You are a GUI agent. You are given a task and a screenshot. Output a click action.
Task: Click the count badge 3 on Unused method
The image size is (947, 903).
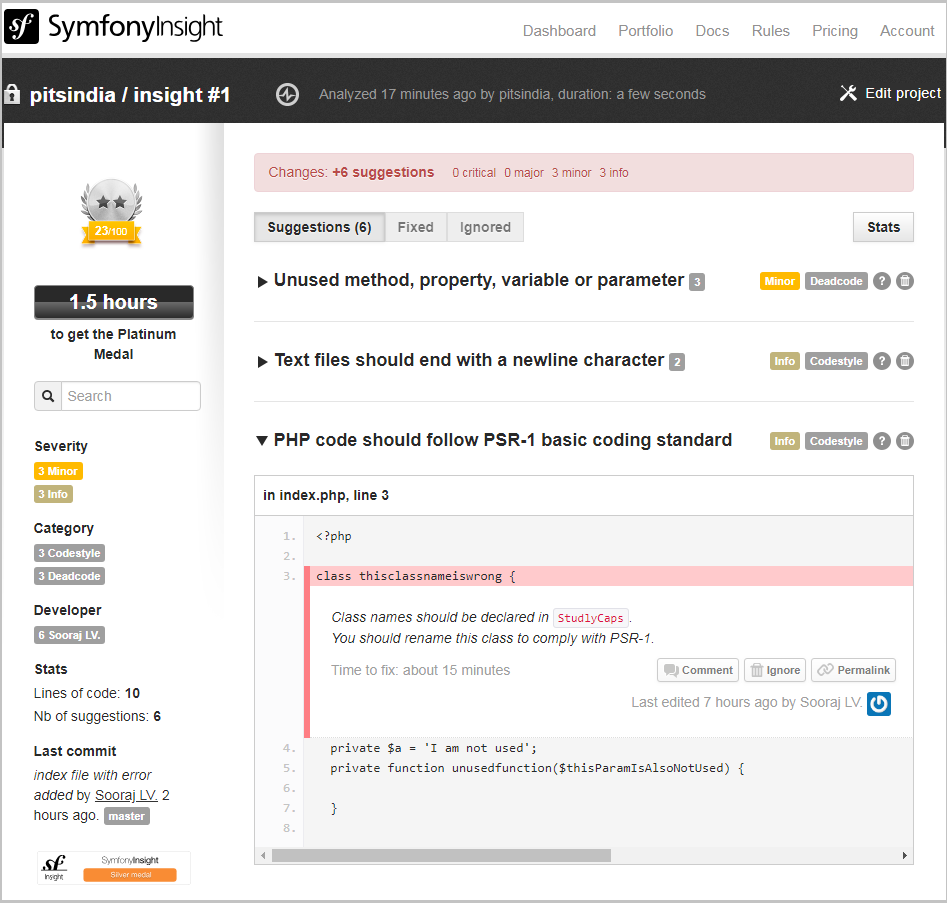click(697, 282)
